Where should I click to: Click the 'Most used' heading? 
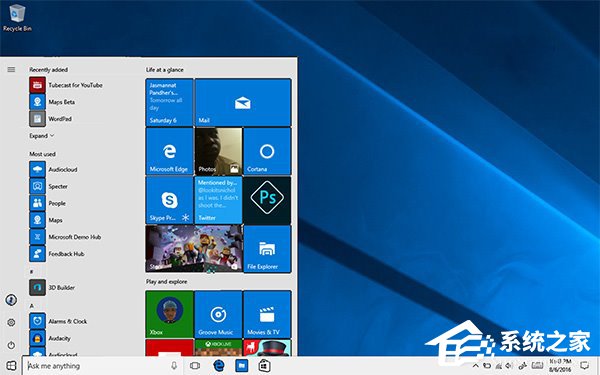[42, 154]
